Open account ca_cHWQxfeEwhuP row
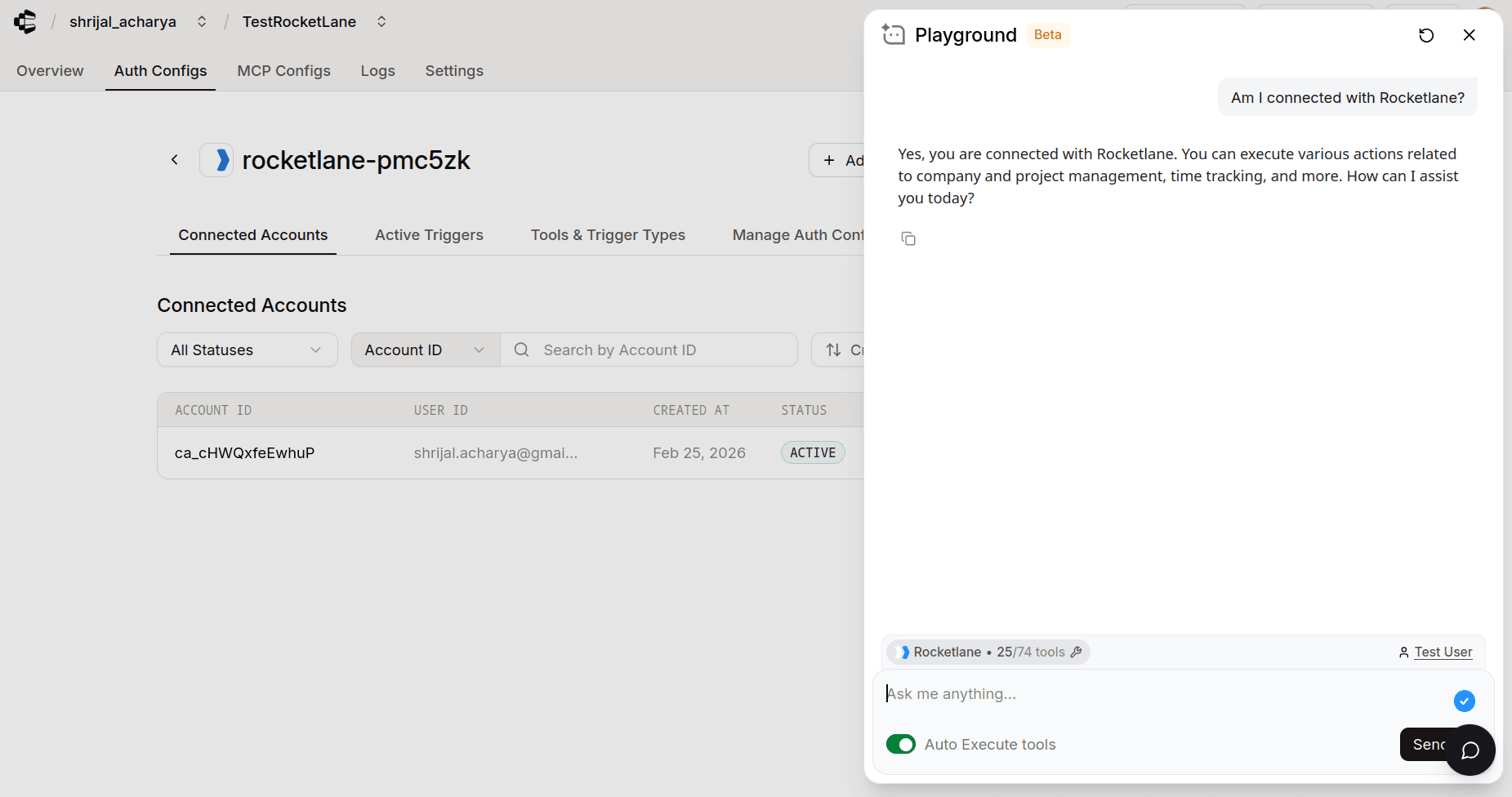1512x797 pixels. [x=511, y=453]
